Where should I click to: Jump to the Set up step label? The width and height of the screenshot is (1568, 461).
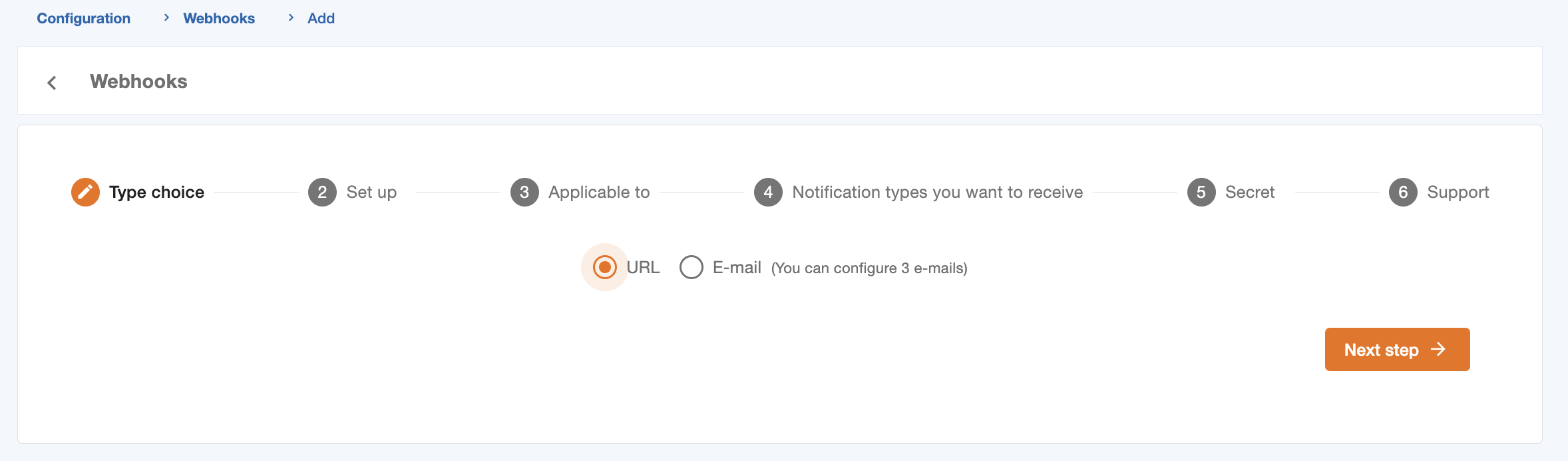pyautogui.click(x=371, y=193)
